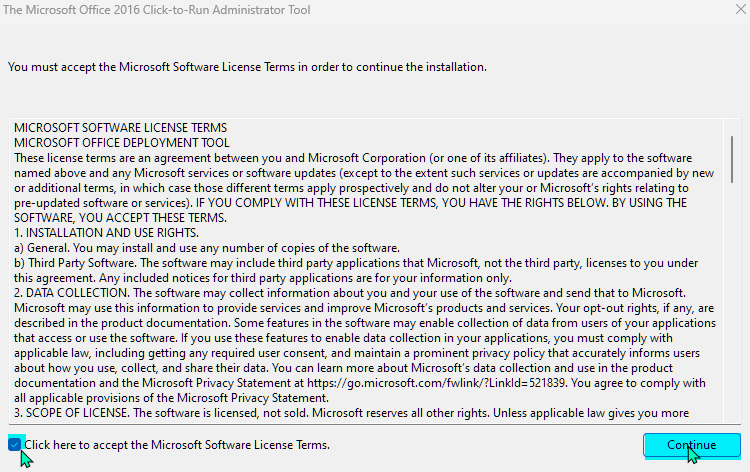Uncheck the accept License Terms checkbox
This screenshot has width=750, height=472.
[14, 445]
